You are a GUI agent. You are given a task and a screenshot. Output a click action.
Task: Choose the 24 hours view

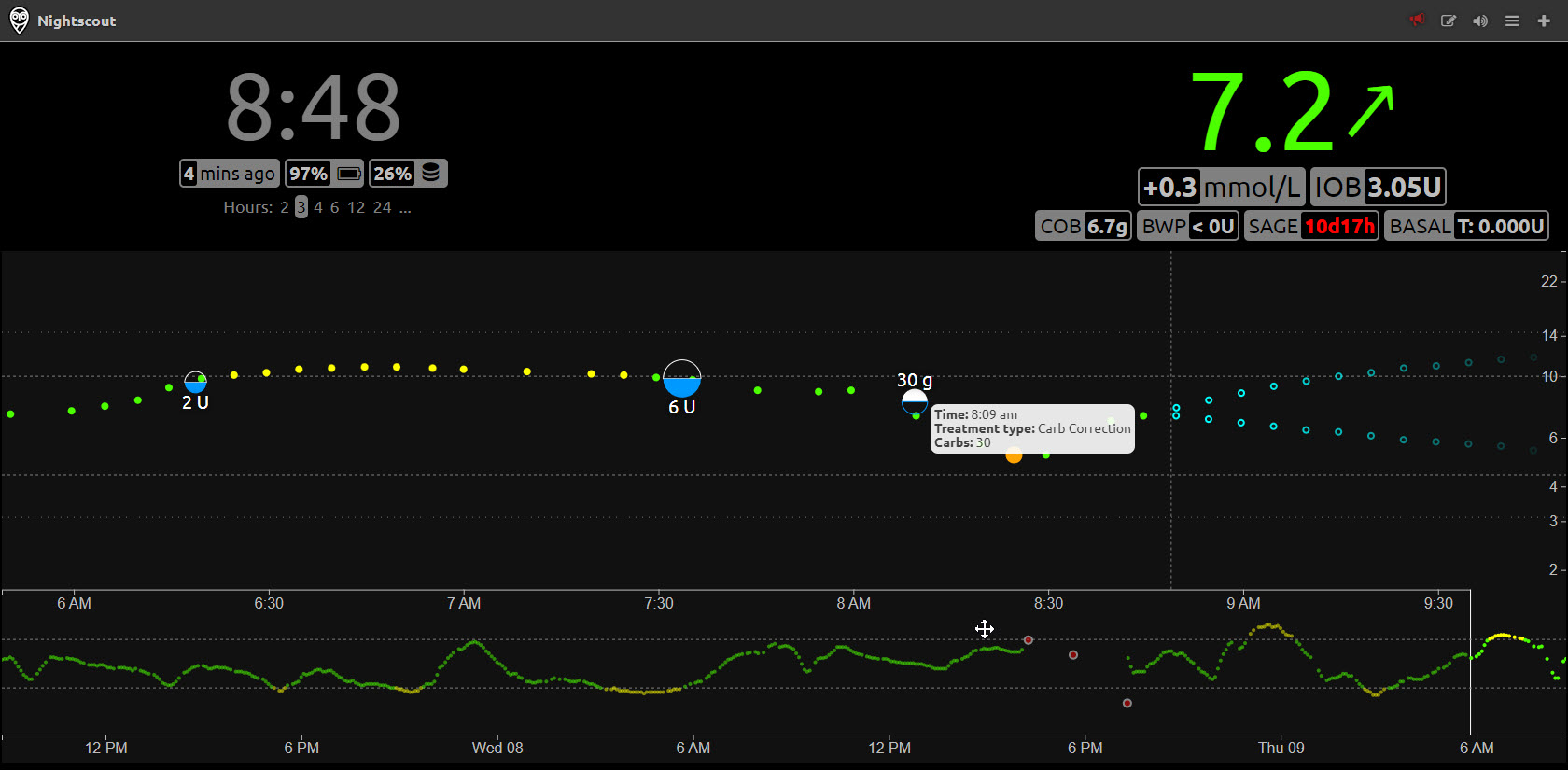pyautogui.click(x=383, y=207)
